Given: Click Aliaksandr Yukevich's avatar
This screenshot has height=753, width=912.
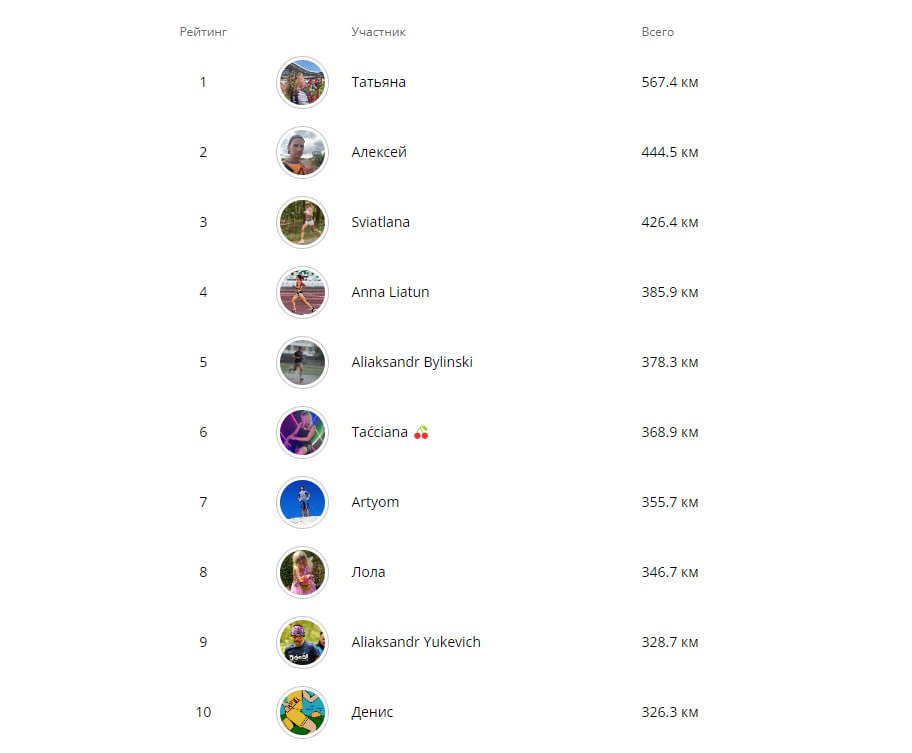Looking at the screenshot, I should 301,642.
